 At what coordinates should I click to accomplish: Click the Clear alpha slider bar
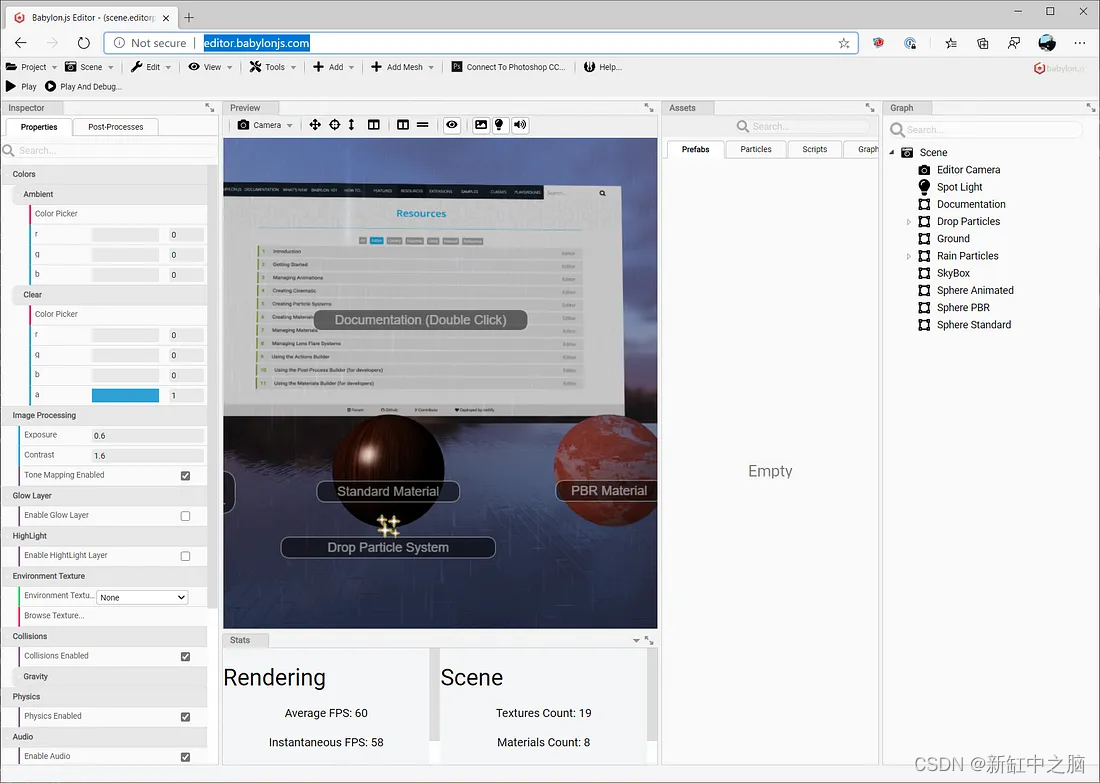coord(125,396)
